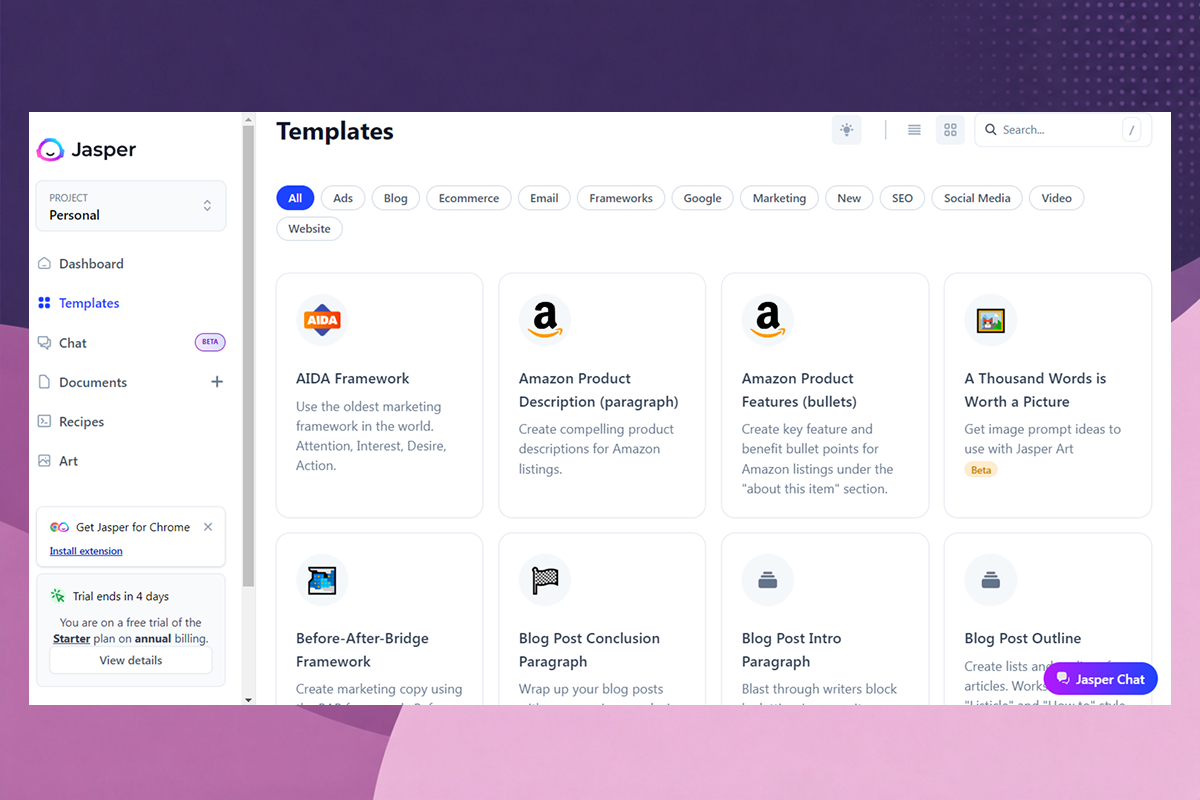Click the Documents file icon
This screenshot has width=1200, height=800.
(44, 382)
